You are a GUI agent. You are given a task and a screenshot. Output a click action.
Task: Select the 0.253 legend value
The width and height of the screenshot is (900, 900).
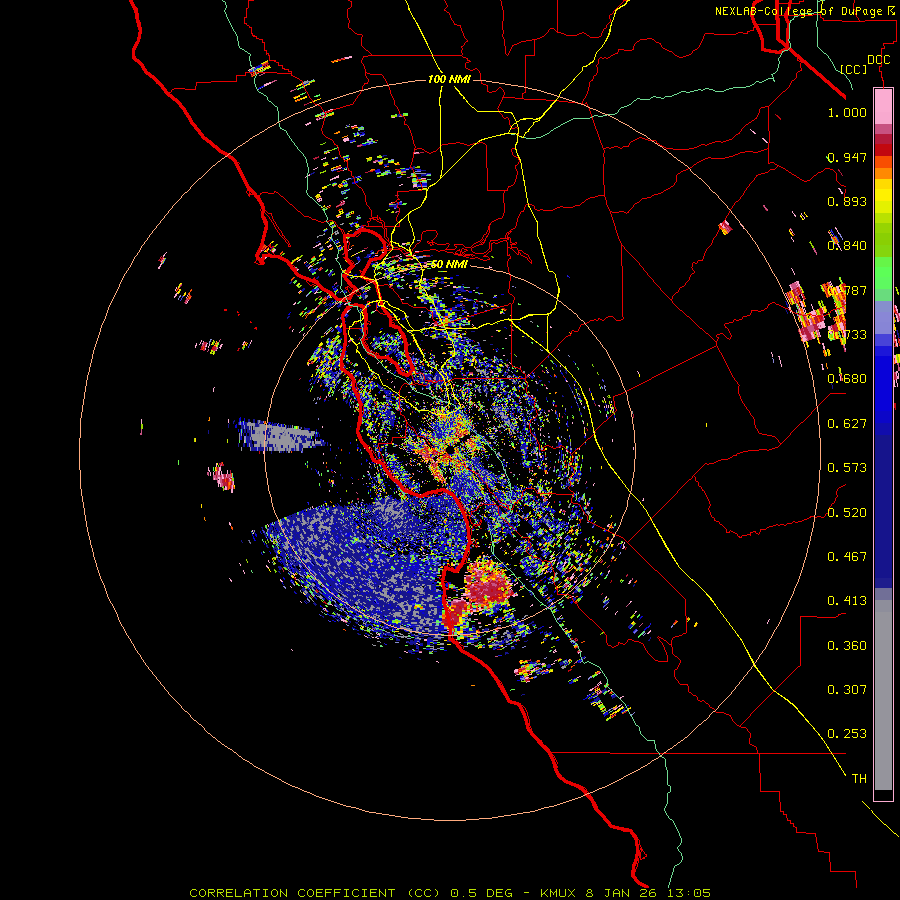pyautogui.click(x=847, y=734)
